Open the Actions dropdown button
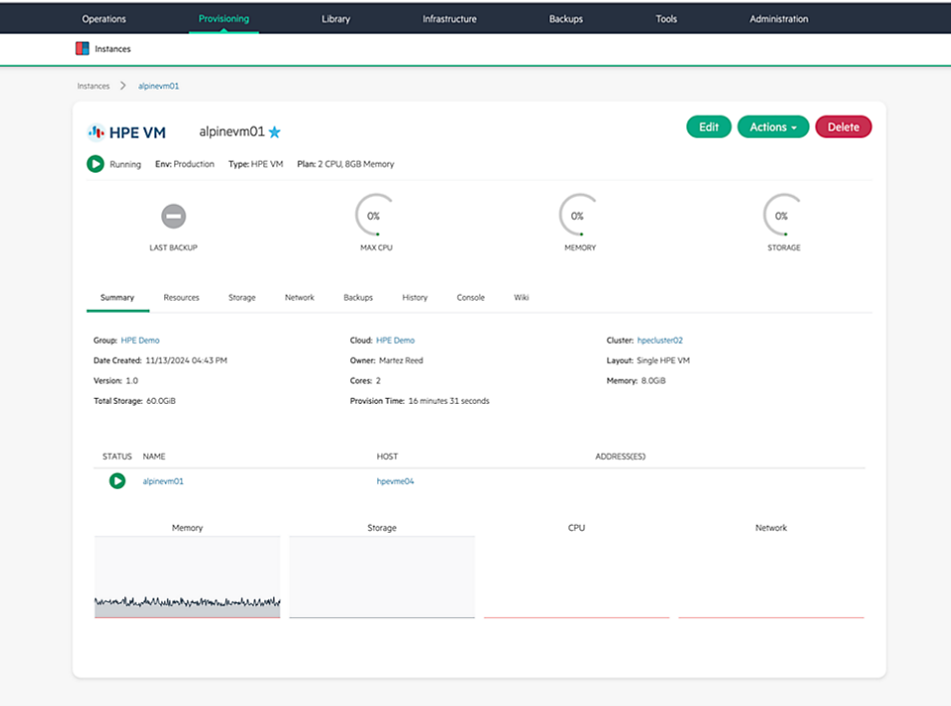Image resolution: width=951 pixels, height=706 pixels. (x=773, y=127)
